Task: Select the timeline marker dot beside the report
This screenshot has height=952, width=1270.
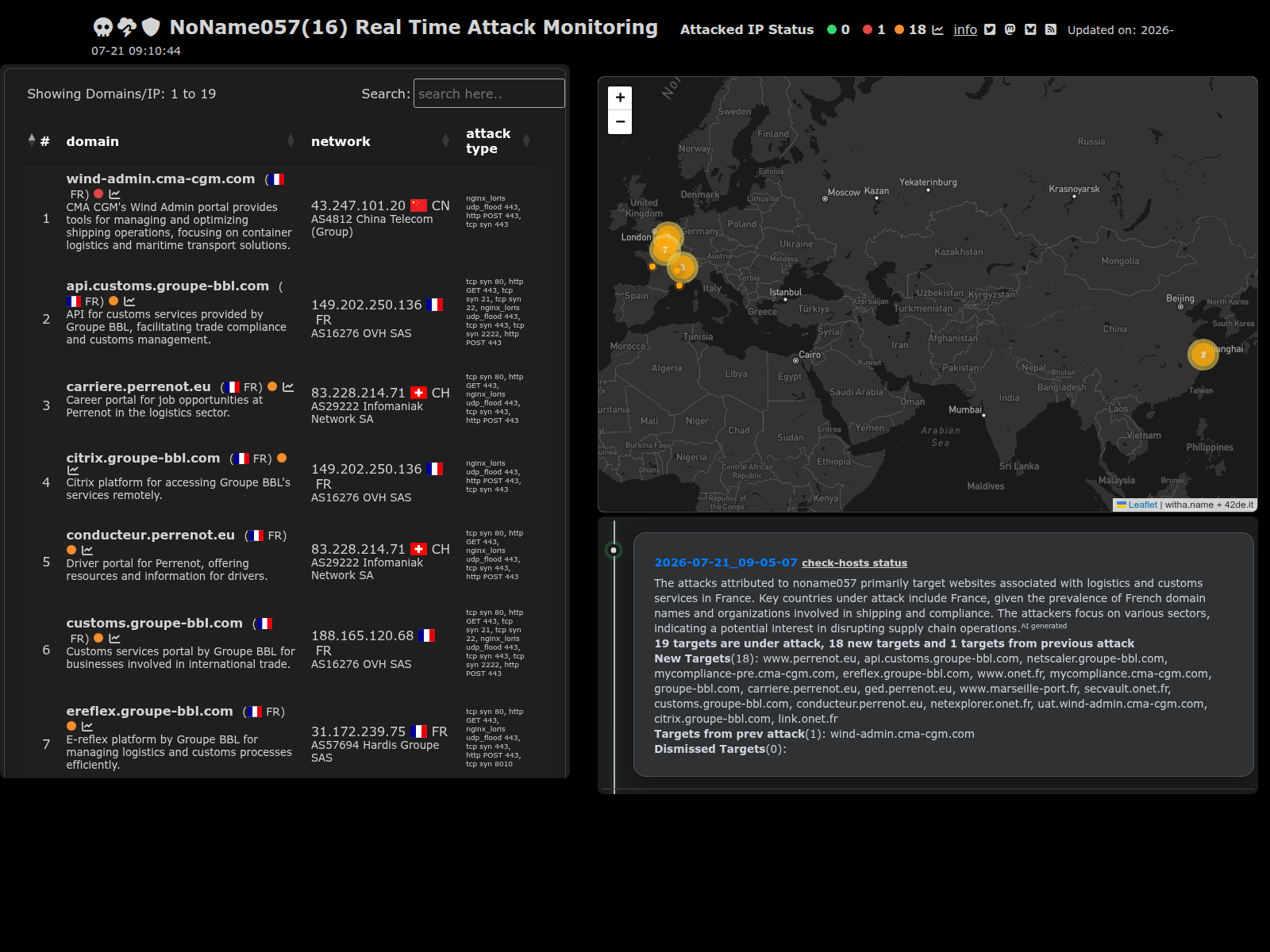Action: [x=614, y=550]
